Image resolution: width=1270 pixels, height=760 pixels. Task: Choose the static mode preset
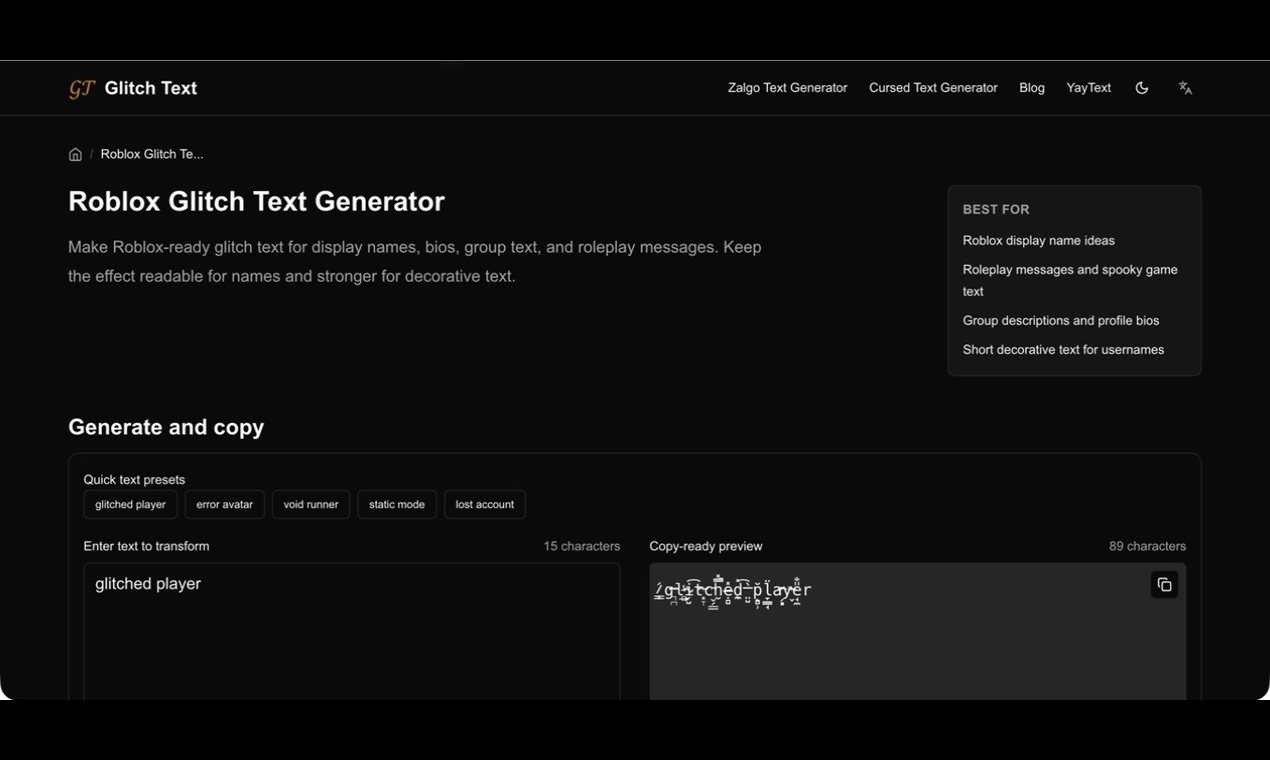396,504
